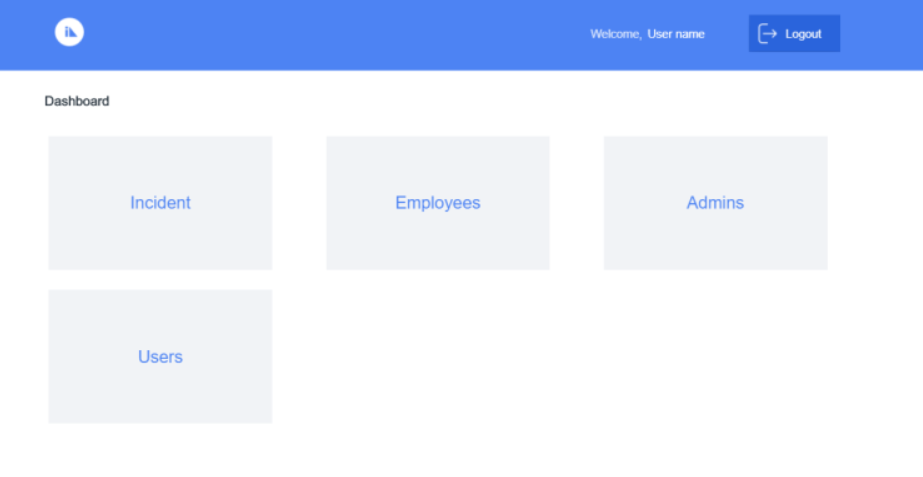Screen dimensions: 923x477
Task: Select the Dashboard page heading
Action: (x=77, y=101)
